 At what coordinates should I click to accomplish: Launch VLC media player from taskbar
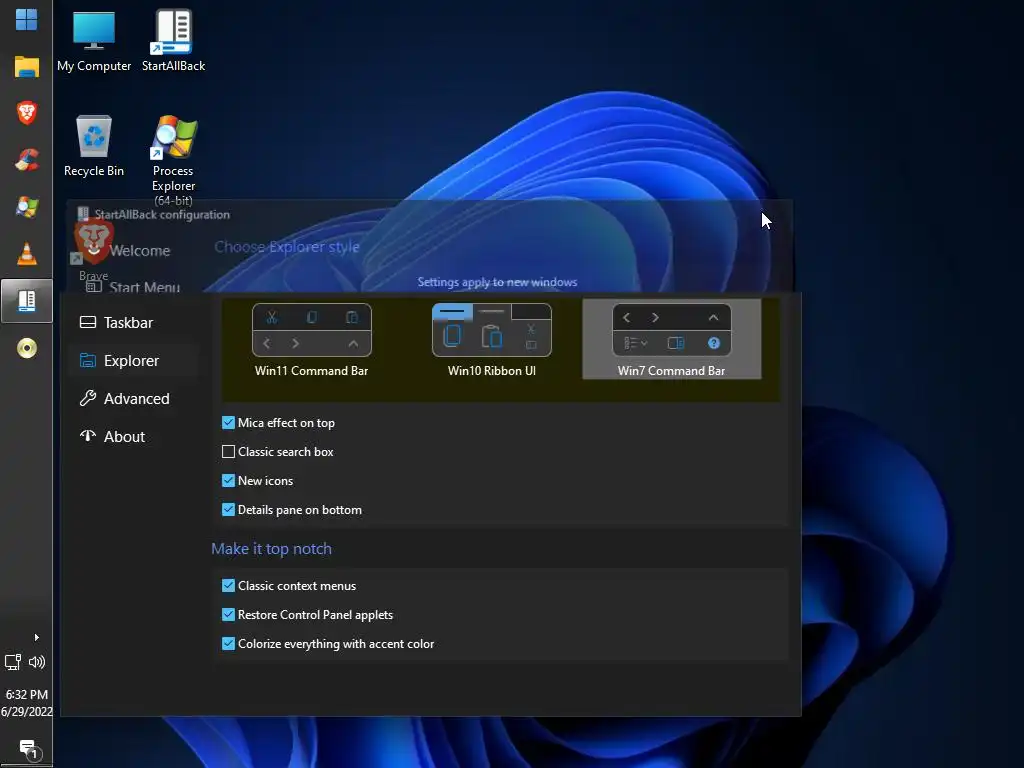[26, 254]
